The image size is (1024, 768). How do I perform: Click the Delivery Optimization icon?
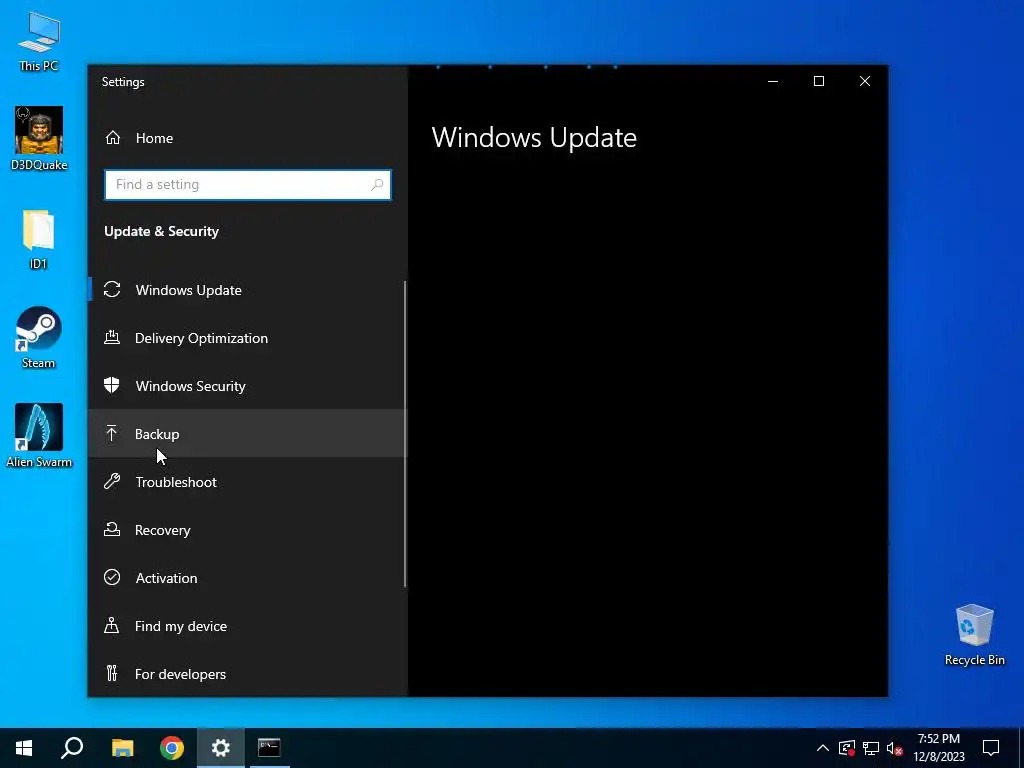coord(112,338)
